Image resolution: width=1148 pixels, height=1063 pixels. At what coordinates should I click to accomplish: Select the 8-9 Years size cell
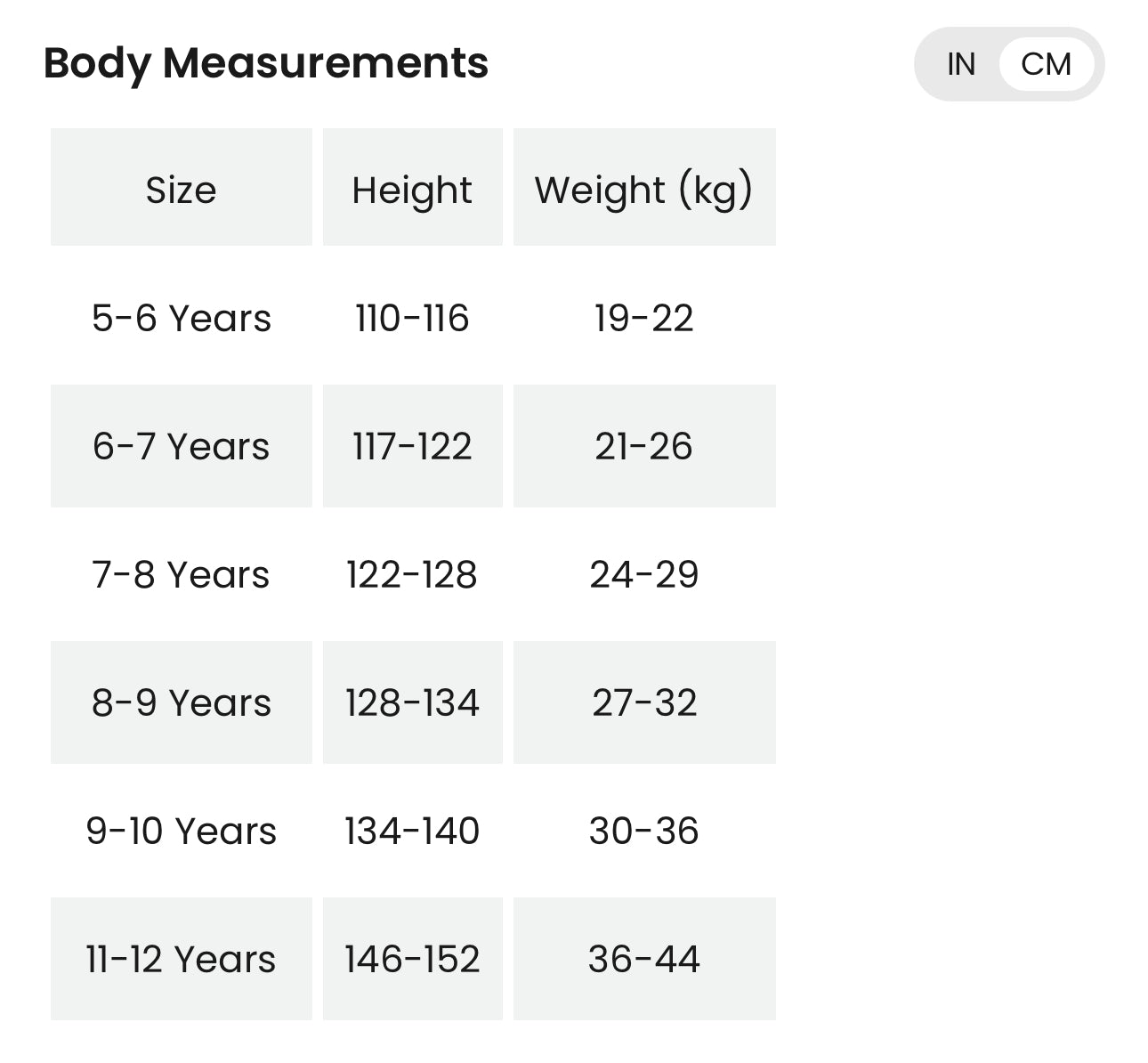click(x=181, y=702)
